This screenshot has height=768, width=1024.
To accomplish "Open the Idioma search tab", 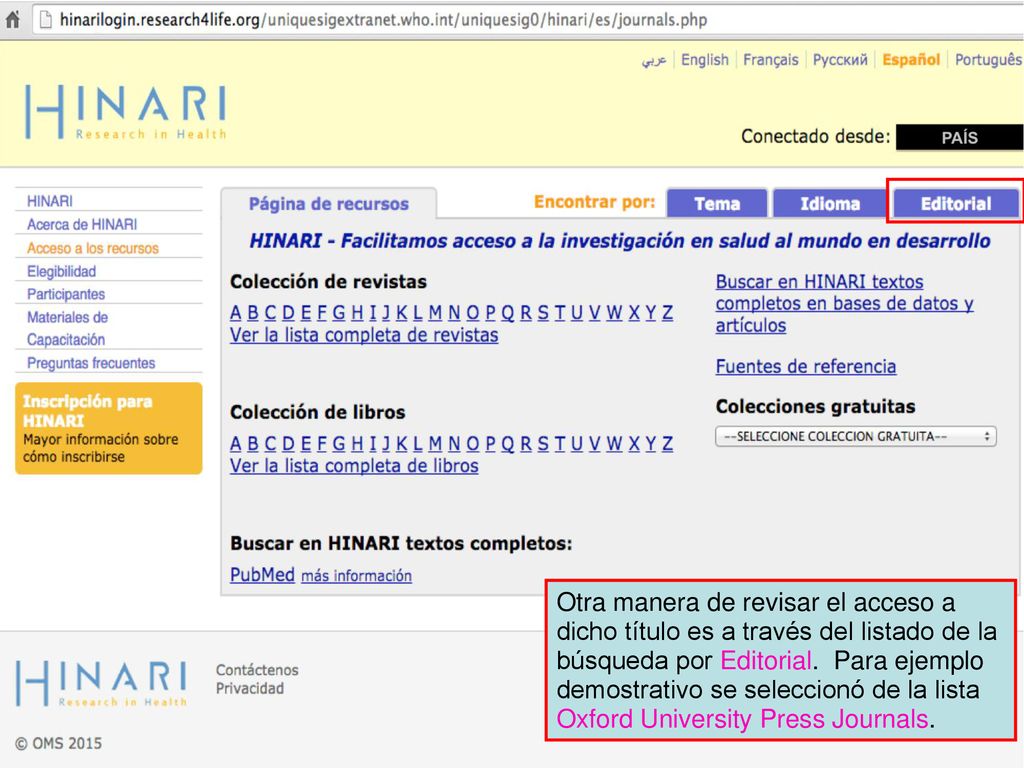I will [x=829, y=203].
